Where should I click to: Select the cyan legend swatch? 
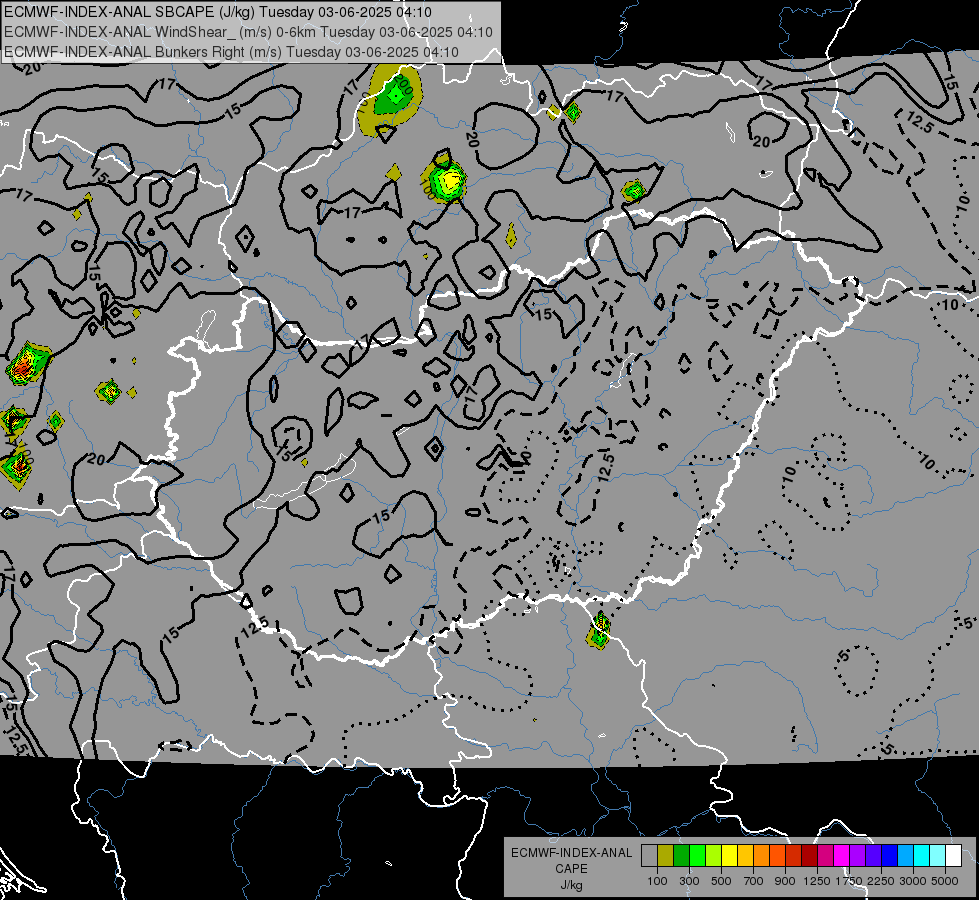tap(922, 855)
